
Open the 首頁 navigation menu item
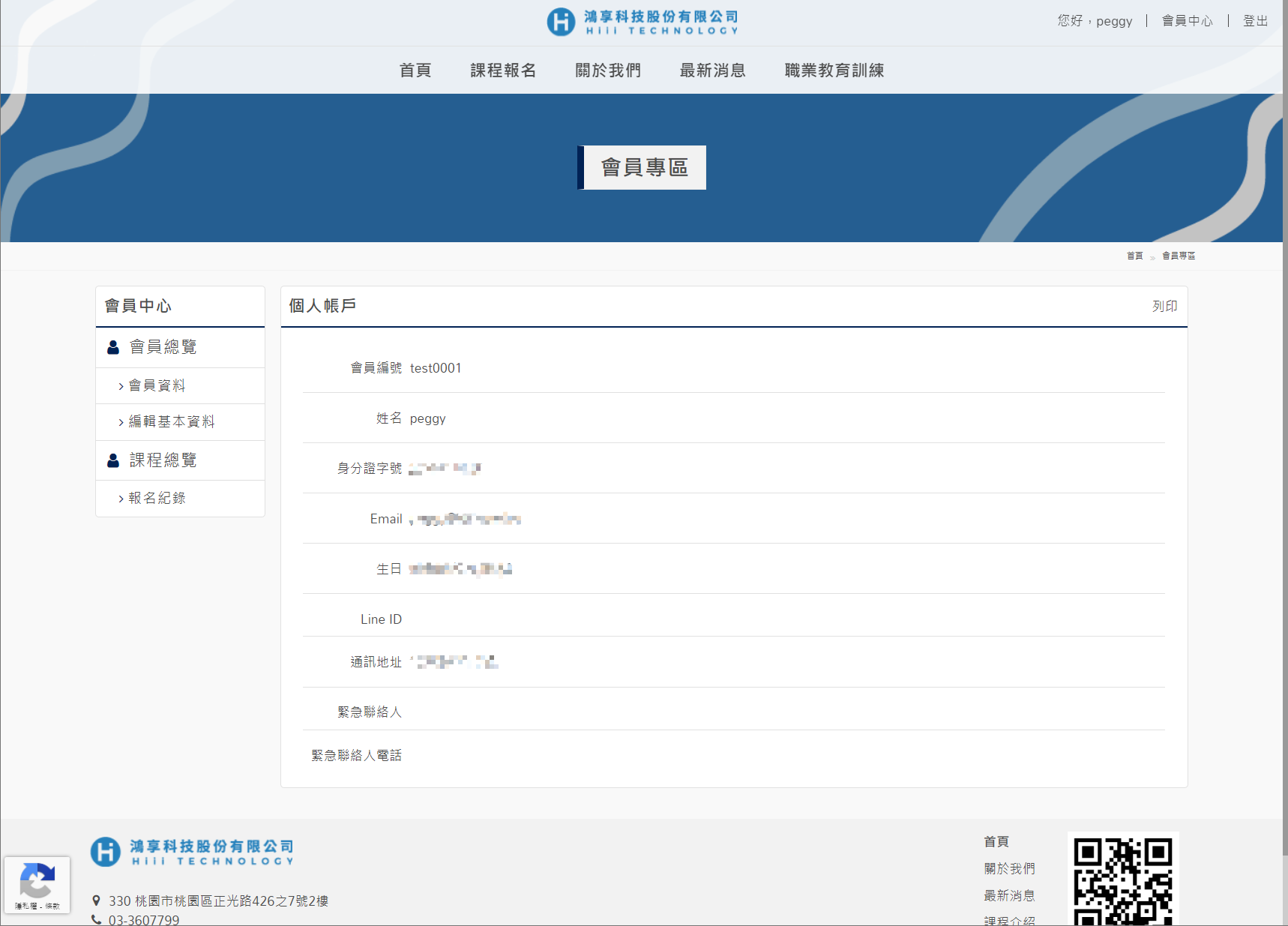click(x=415, y=70)
